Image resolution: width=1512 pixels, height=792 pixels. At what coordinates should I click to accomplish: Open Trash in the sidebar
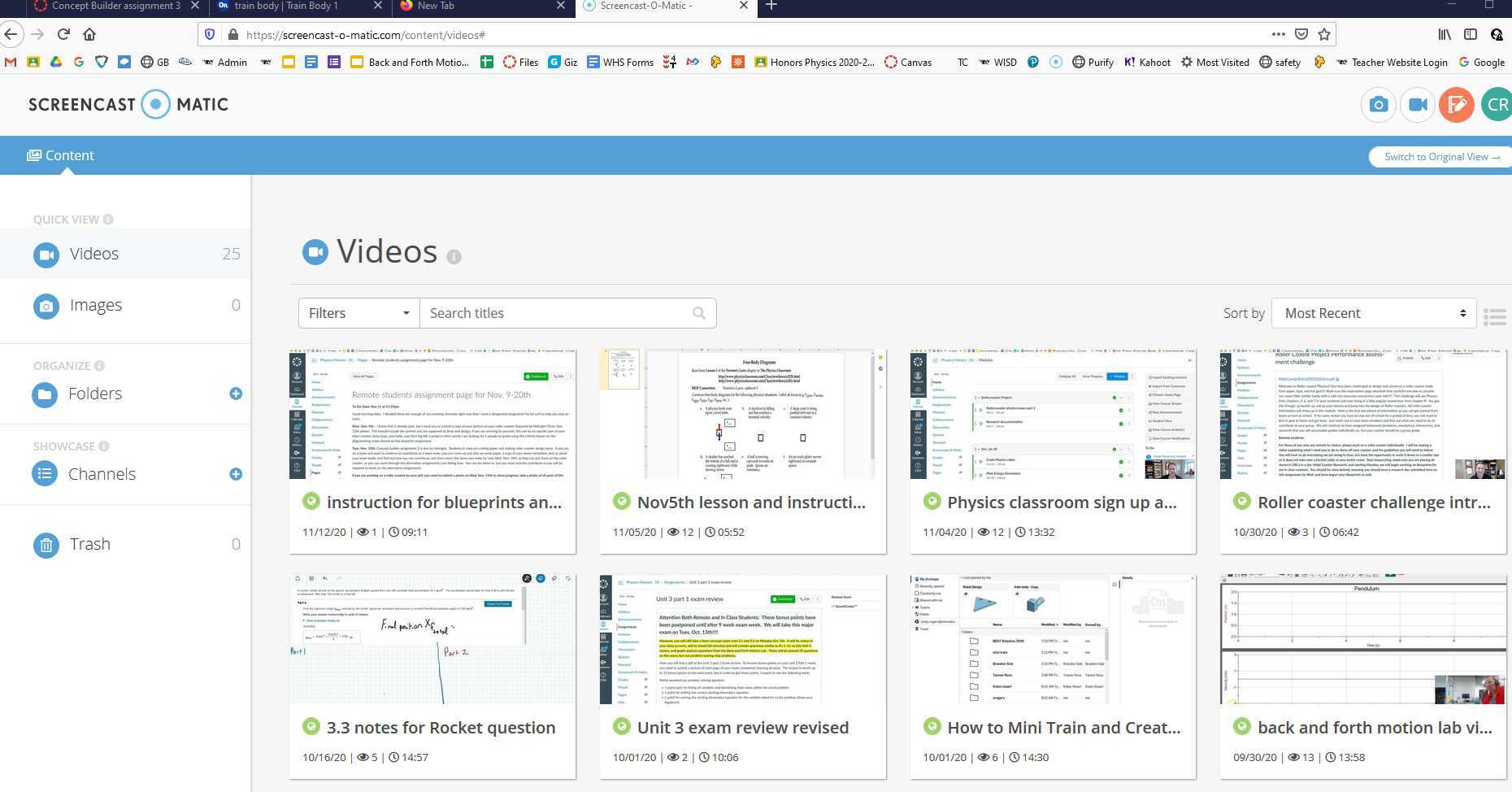point(89,544)
